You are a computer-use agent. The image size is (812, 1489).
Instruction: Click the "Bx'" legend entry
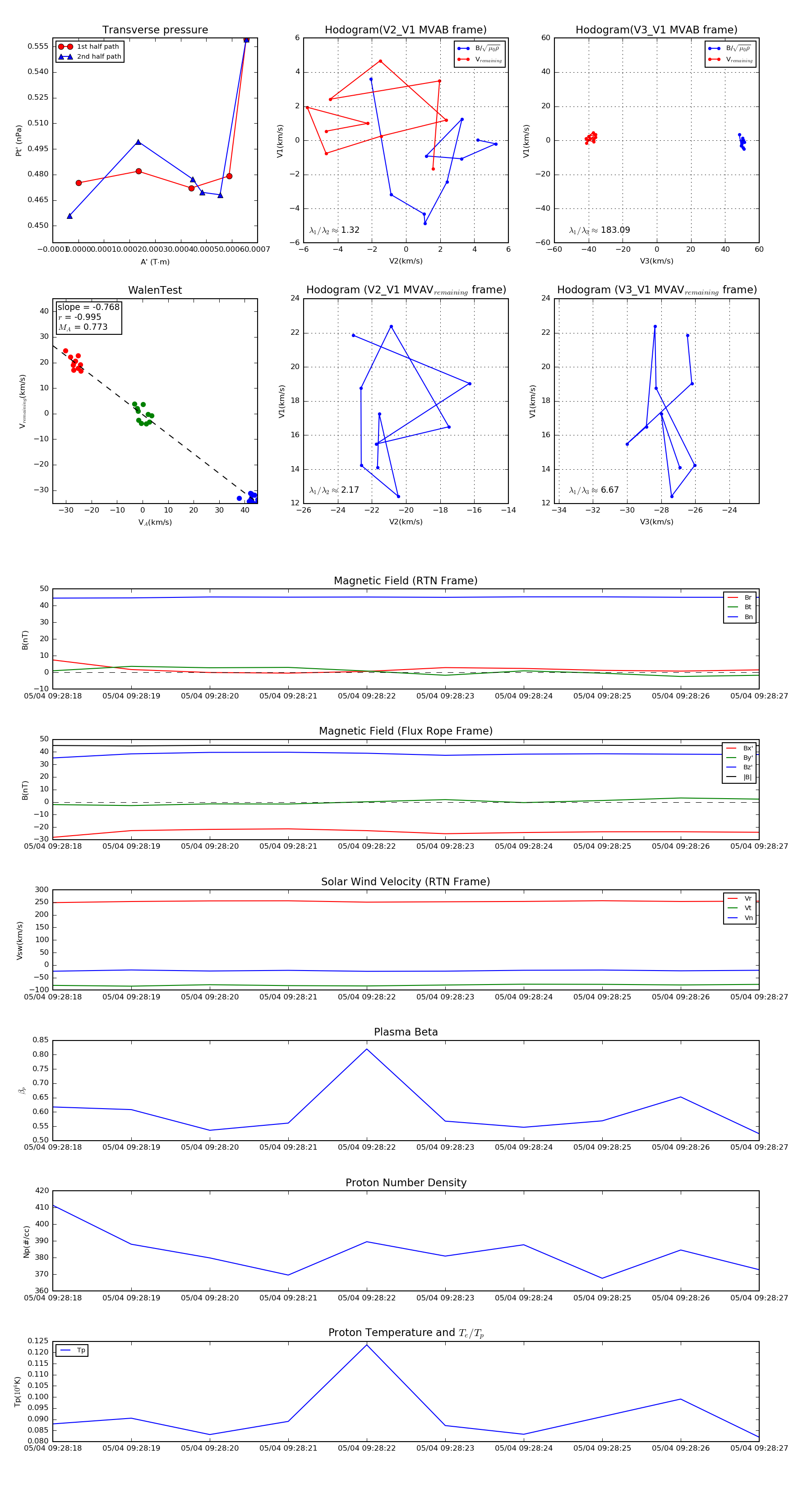pyautogui.click(x=739, y=748)
